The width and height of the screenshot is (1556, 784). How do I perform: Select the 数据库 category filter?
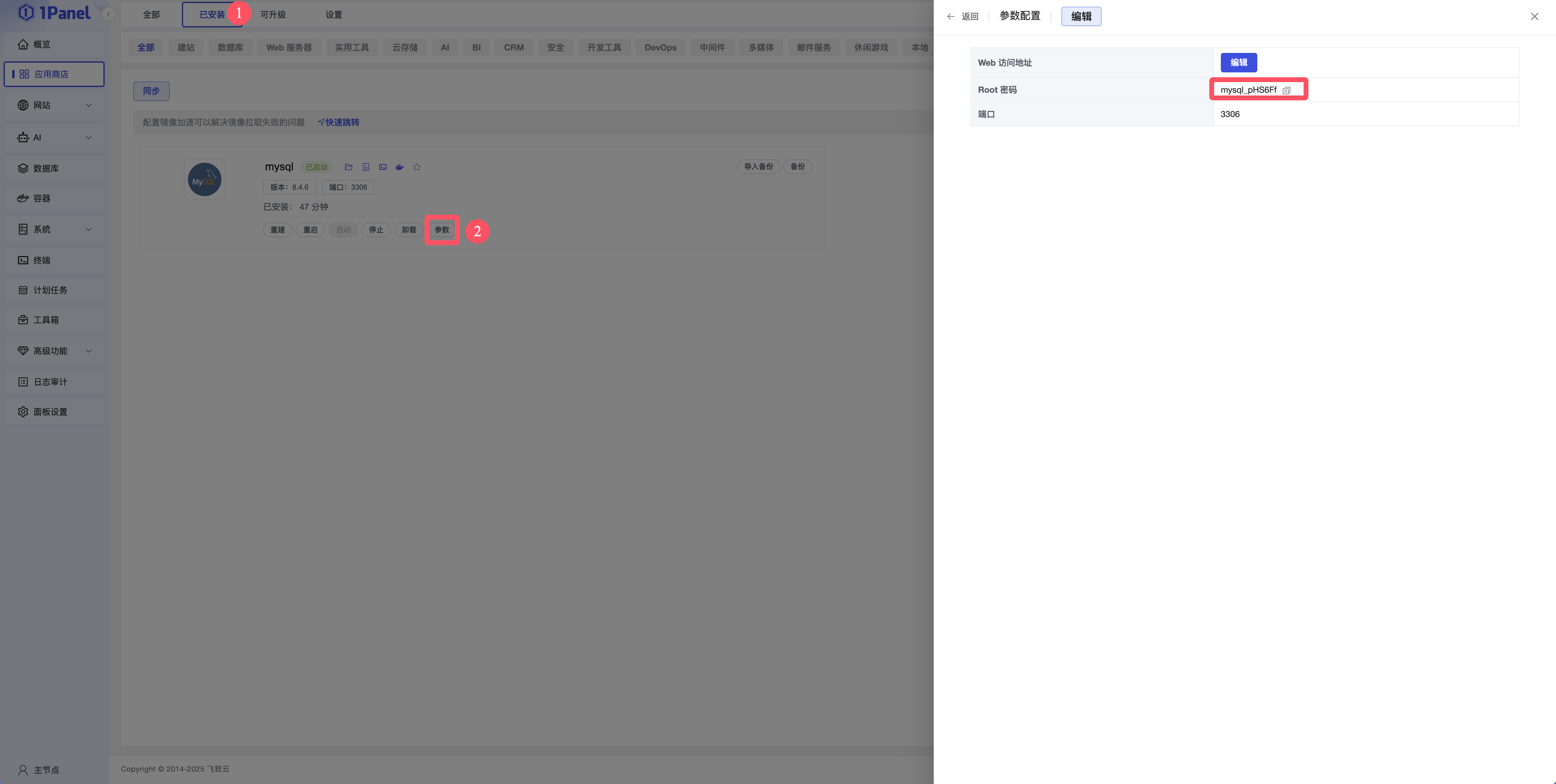pos(230,48)
